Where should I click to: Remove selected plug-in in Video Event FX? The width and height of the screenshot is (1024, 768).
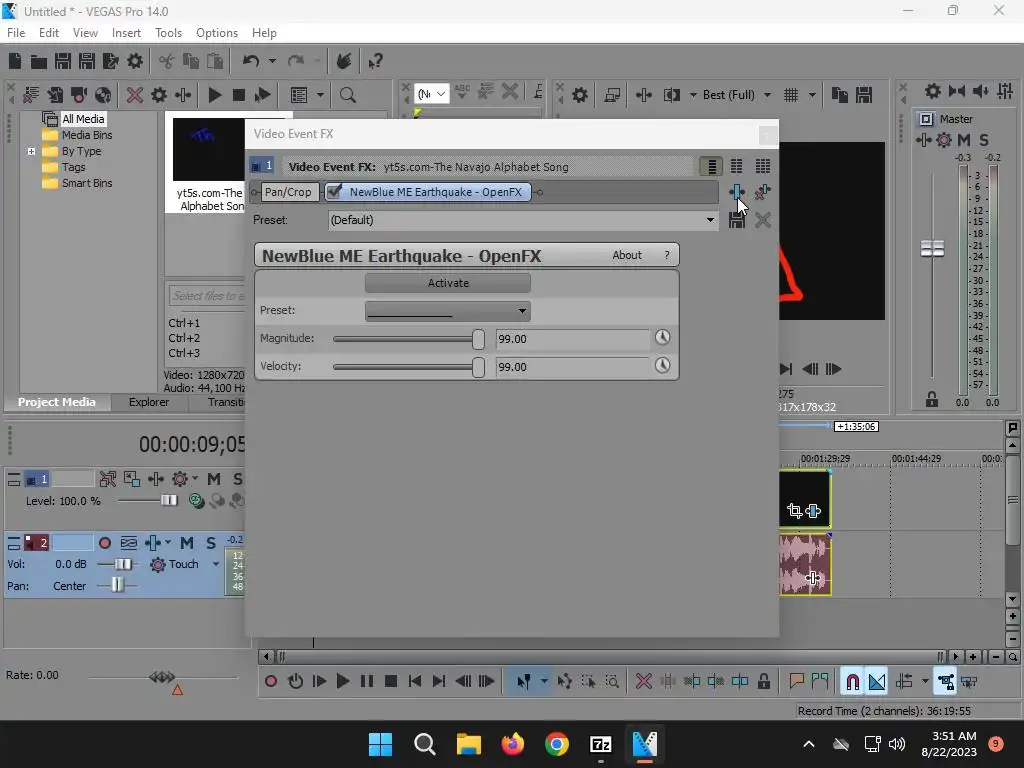click(x=762, y=192)
